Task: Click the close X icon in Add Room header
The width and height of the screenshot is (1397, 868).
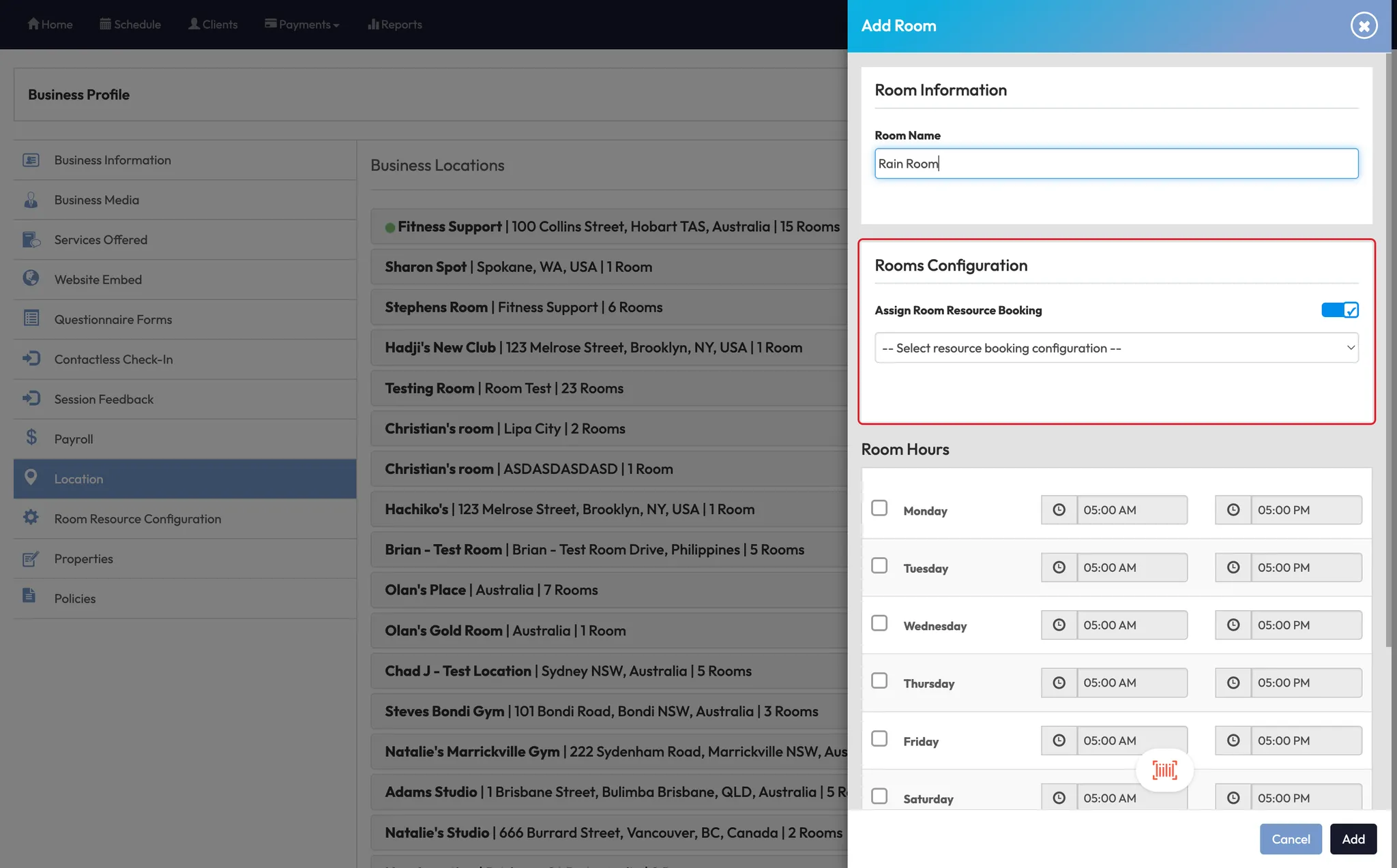Action: [1364, 26]
